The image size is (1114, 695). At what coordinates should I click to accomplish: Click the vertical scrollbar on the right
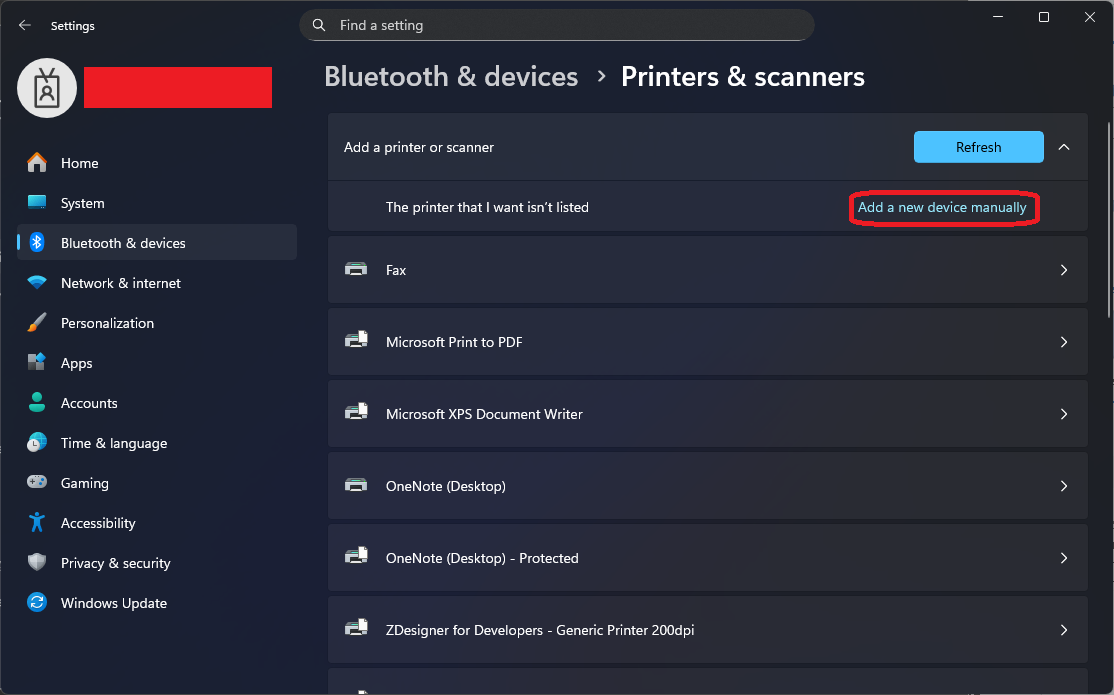click(1109, 220)
